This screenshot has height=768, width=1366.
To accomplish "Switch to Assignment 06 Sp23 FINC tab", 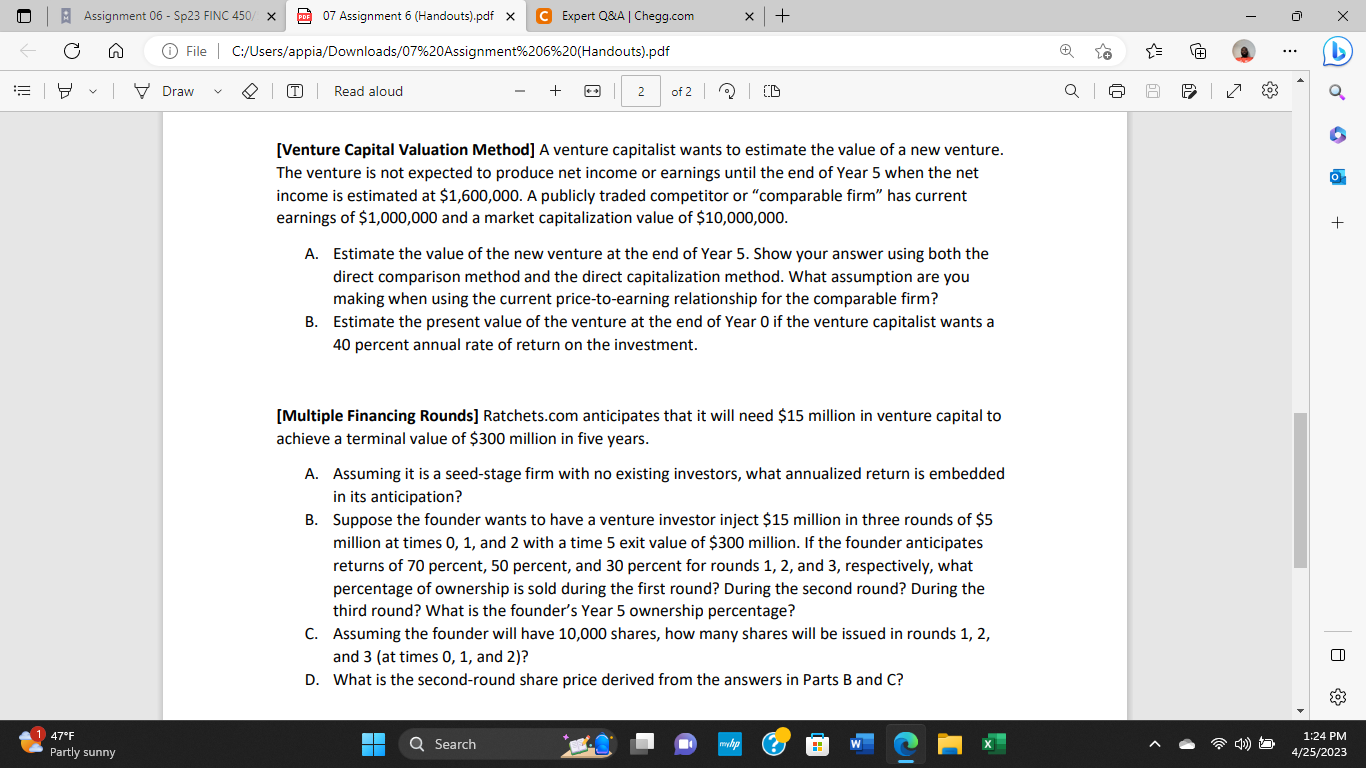I will [x=165, y=16].
